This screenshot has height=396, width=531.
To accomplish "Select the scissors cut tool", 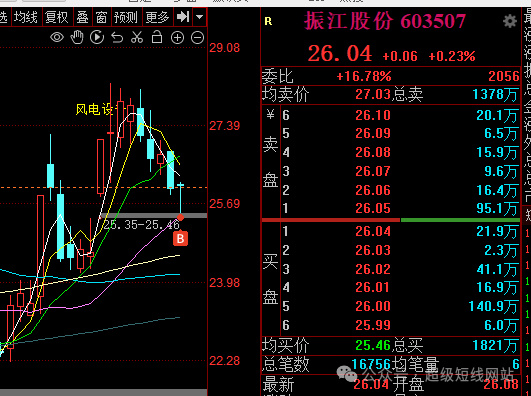I will point(137,37).
